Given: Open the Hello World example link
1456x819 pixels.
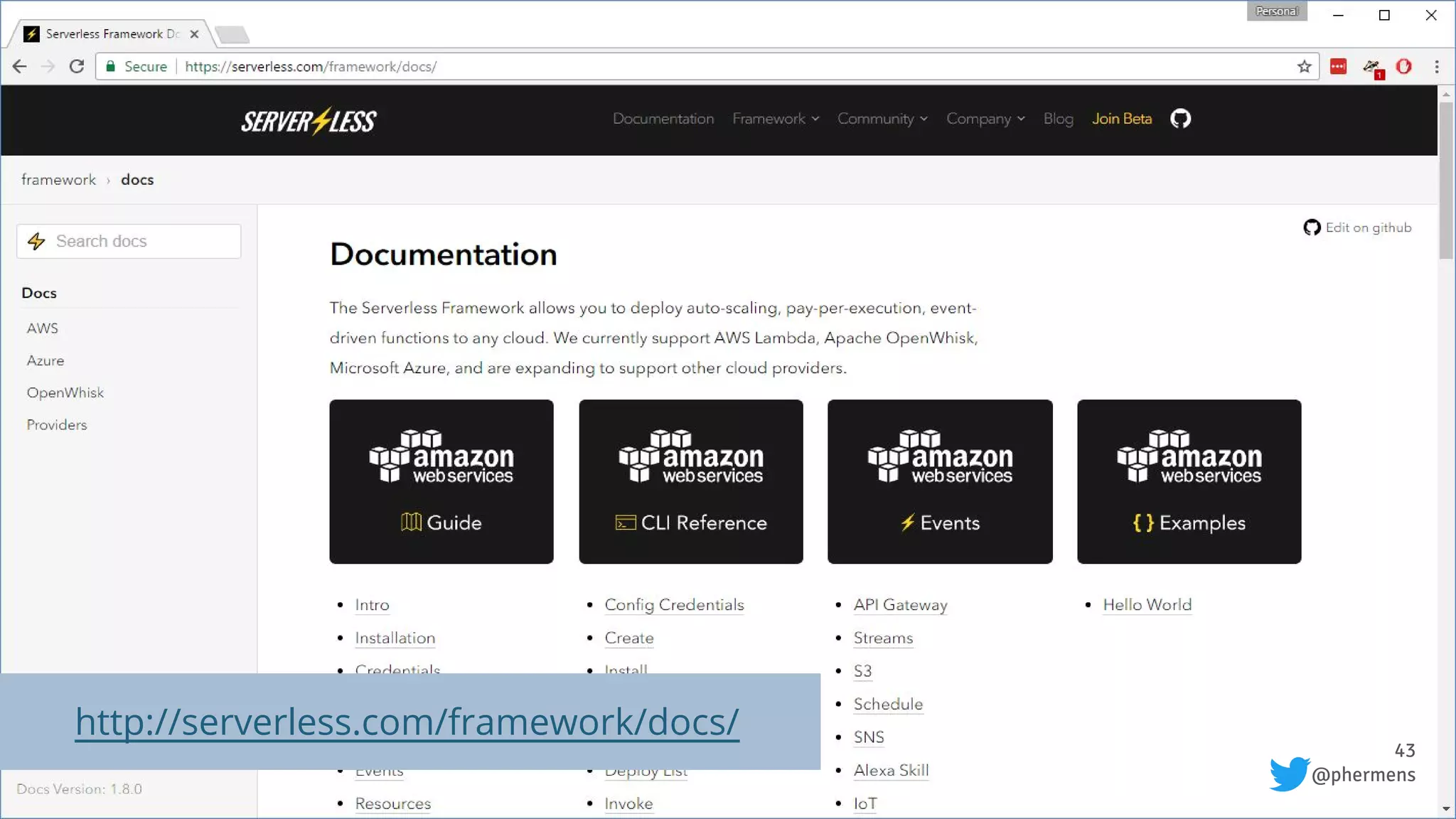Looking at the screenshot, I should (x=1147, y=605).
